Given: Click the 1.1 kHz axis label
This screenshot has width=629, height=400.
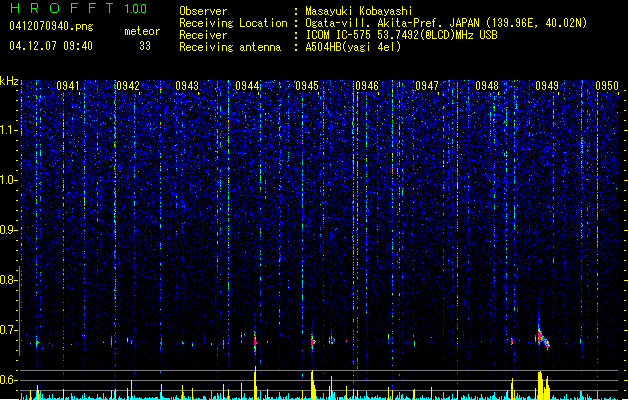Looking at the screenshot, I should coord(8,130).
